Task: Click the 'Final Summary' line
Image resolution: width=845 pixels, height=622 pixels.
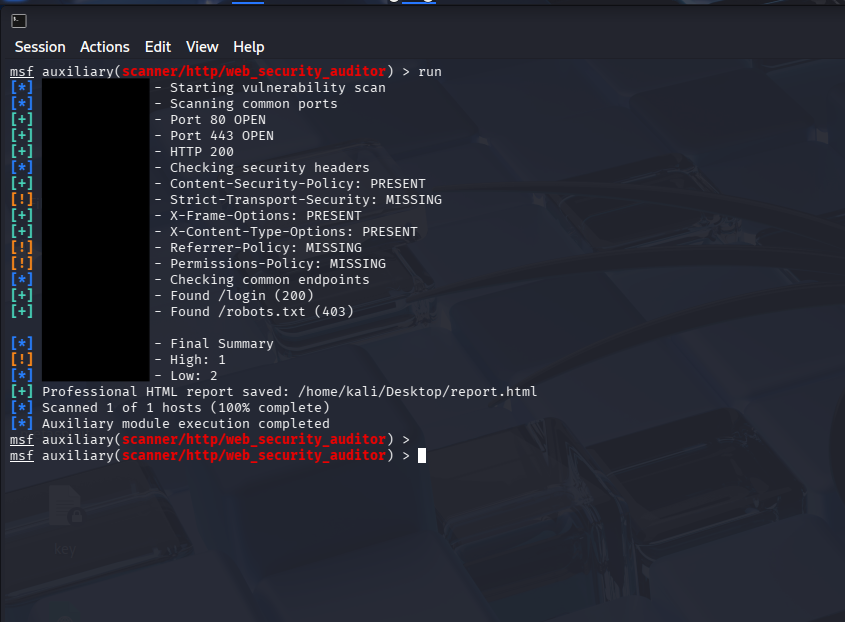Action: [221, 344]
